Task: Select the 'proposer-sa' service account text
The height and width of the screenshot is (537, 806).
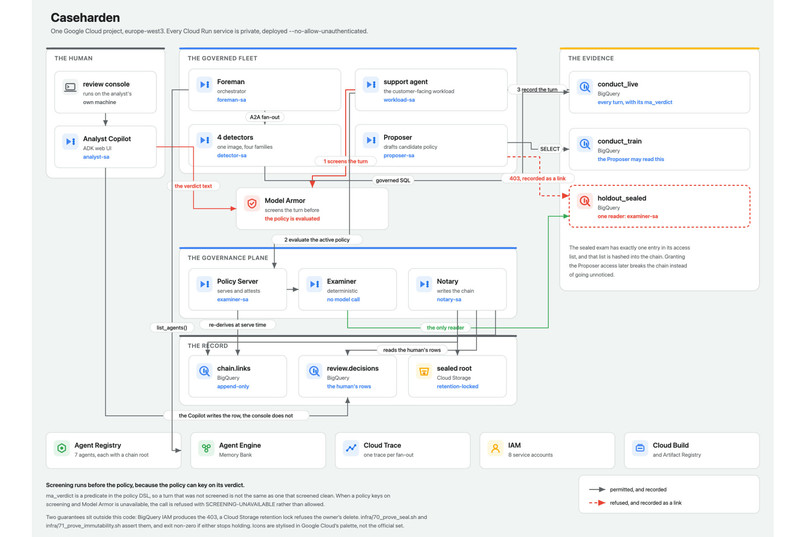Action: coord(399,155)
